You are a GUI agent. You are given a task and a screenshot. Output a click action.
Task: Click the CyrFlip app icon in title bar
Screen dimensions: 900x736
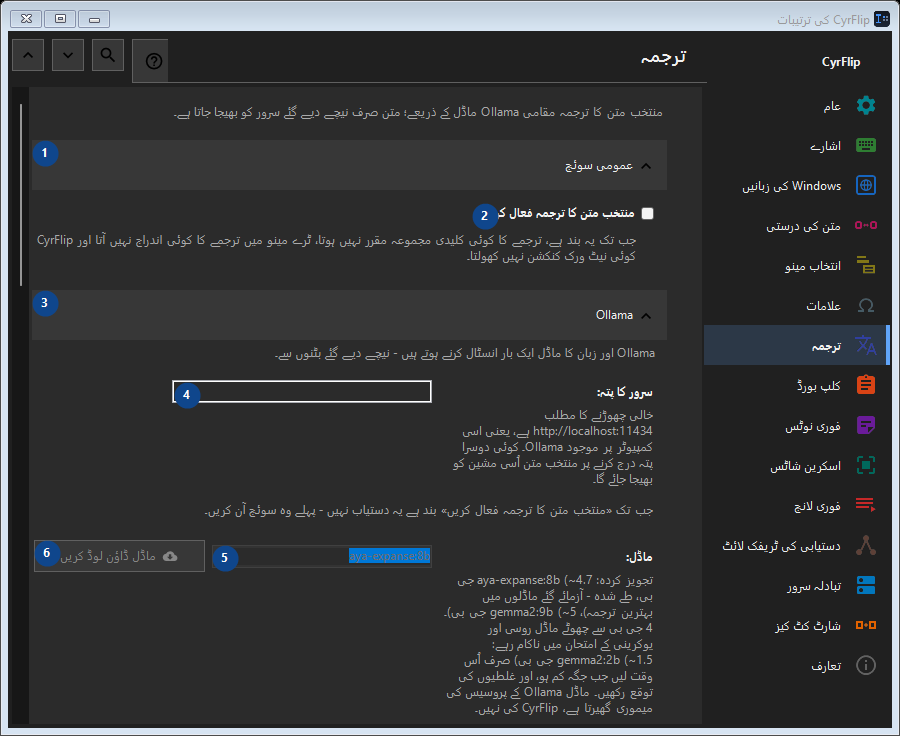click(x=882, y=20)
